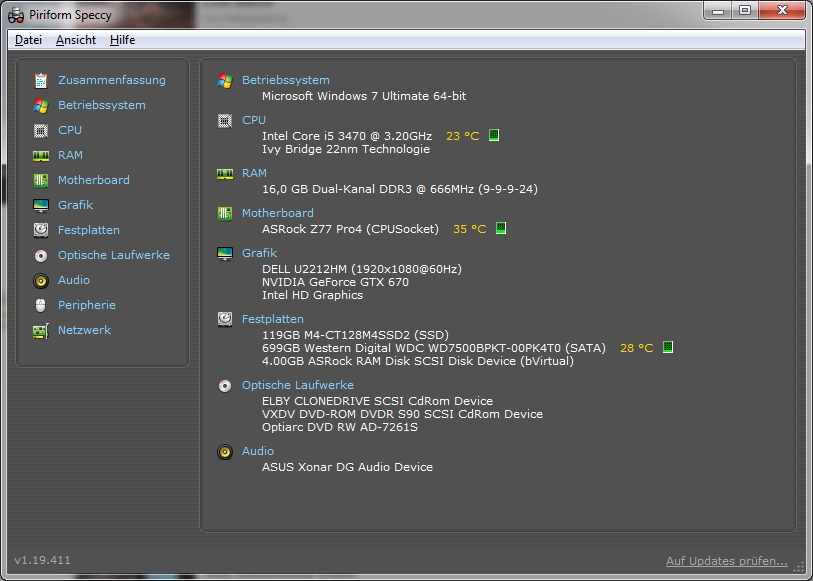The image size is (813, 581).
Task: Open Betriebssystem heading link in summary pane
Action: coord(286,80)
